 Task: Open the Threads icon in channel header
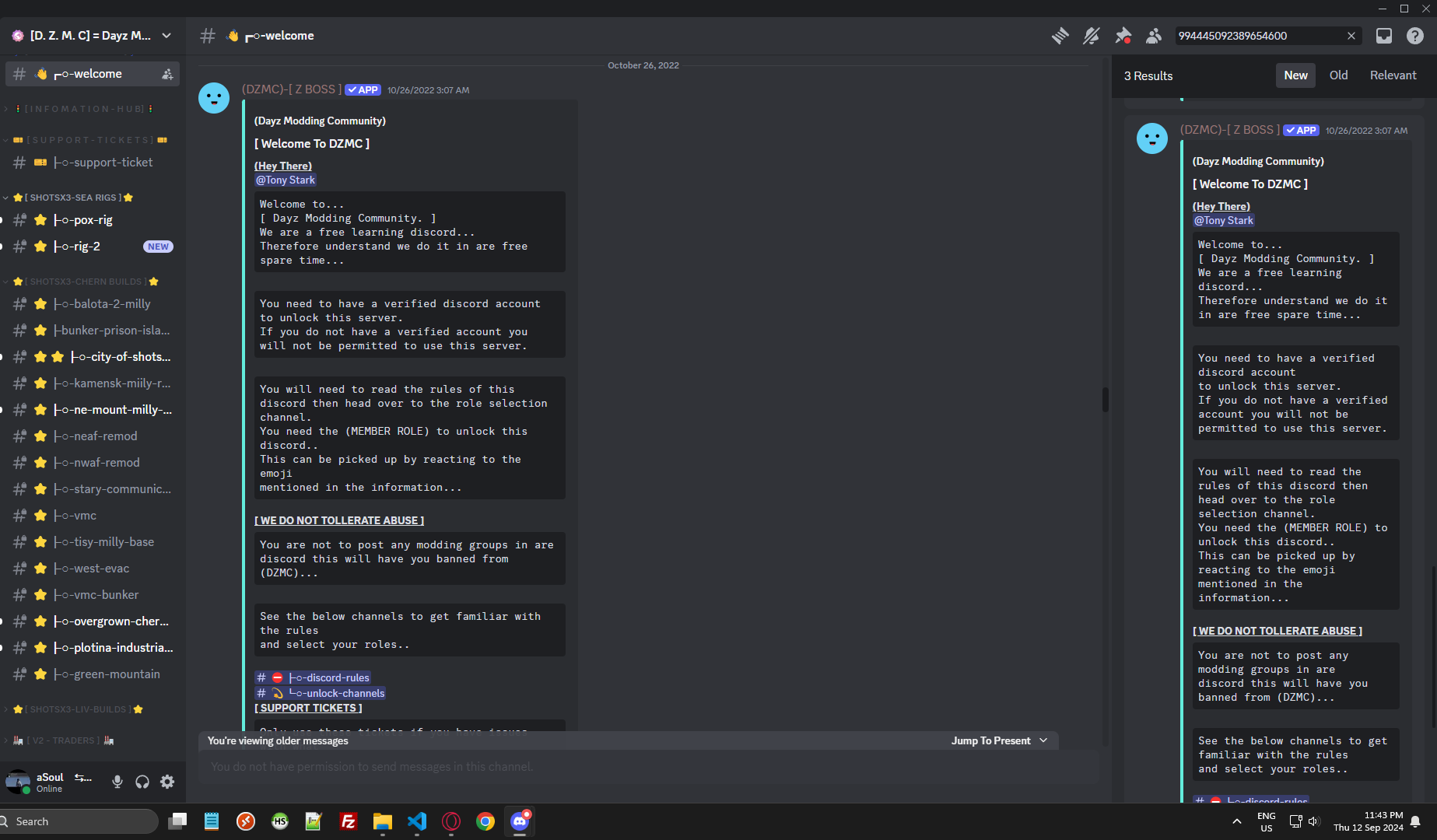[x=1060, y=36]
